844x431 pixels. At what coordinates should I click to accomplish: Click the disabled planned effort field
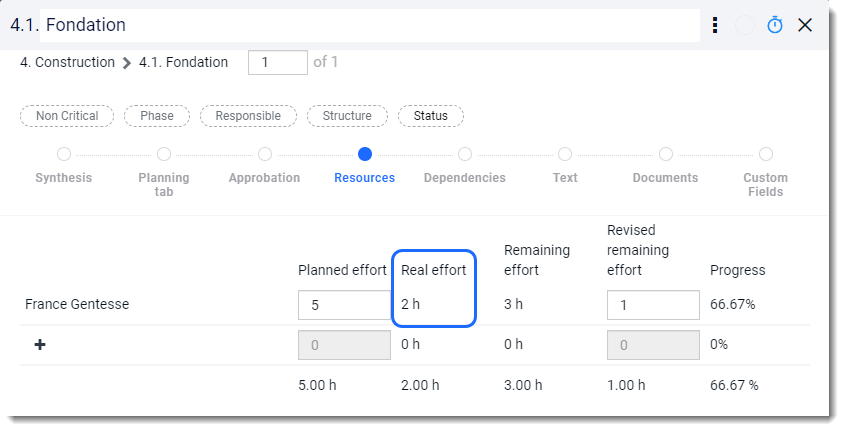(344, 345)
